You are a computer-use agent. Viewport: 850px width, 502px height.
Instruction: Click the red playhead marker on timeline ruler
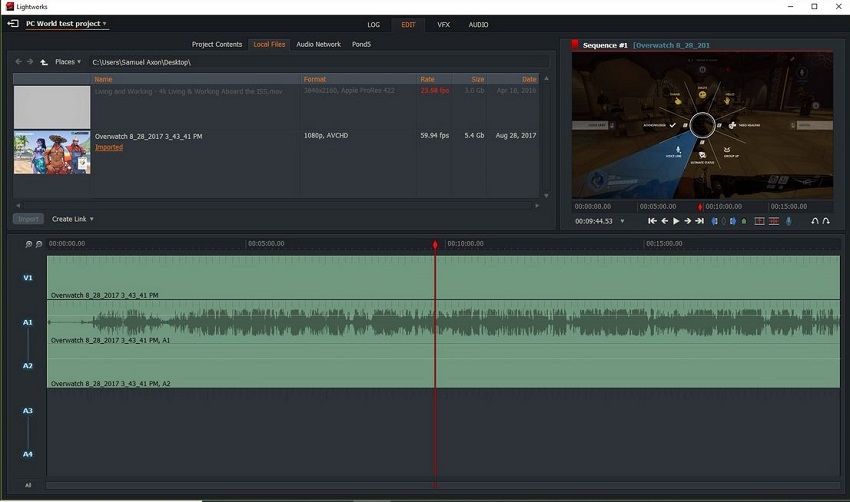point(435,245)
